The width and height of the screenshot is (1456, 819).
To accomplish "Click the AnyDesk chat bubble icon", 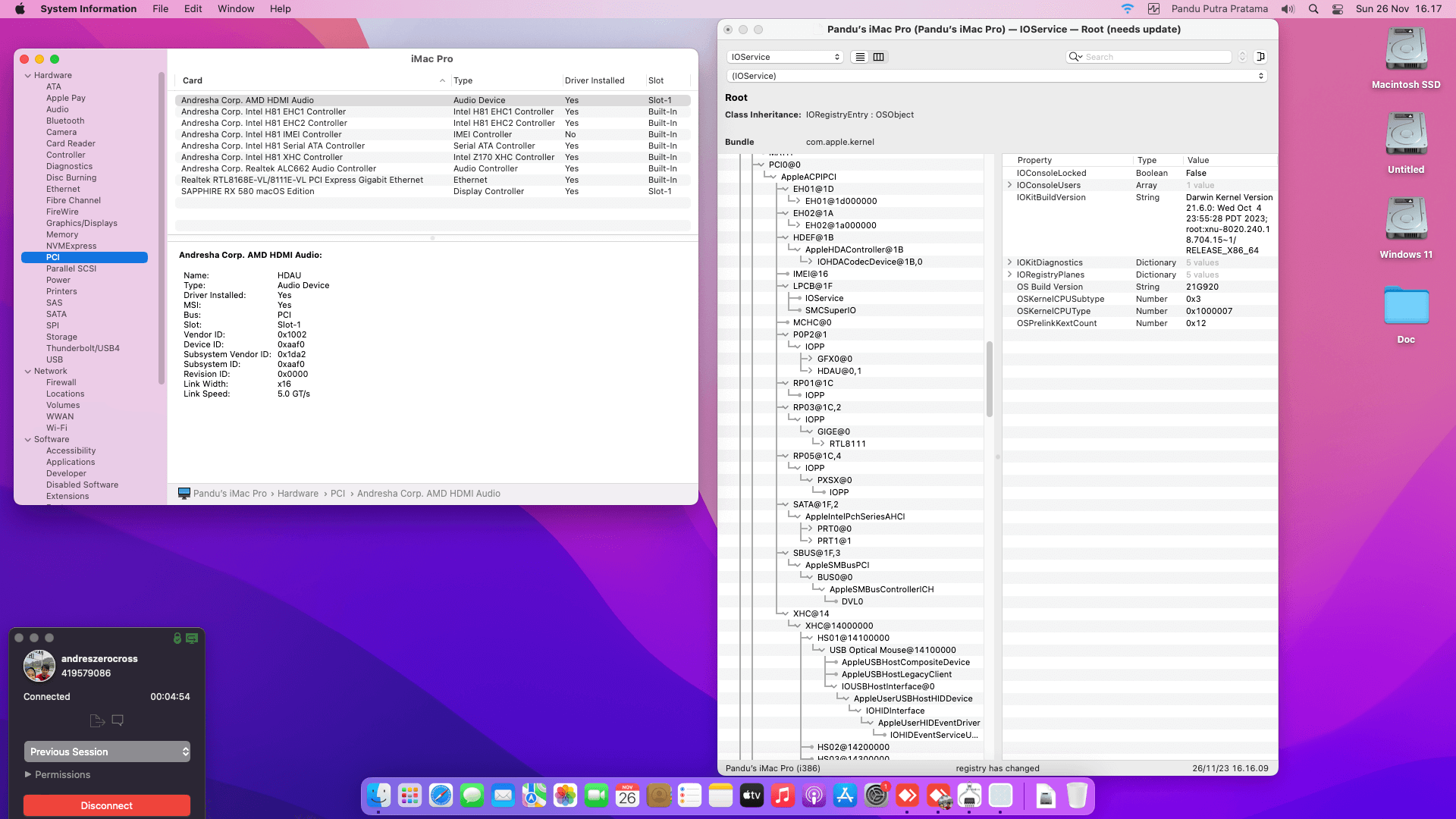I will coord(118,720).
